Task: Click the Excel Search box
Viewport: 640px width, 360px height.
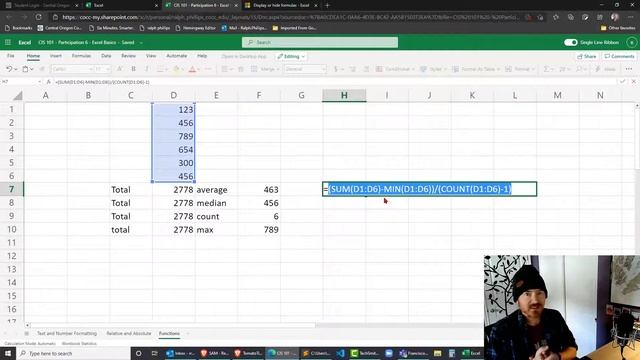Action: tap(320, 42)
